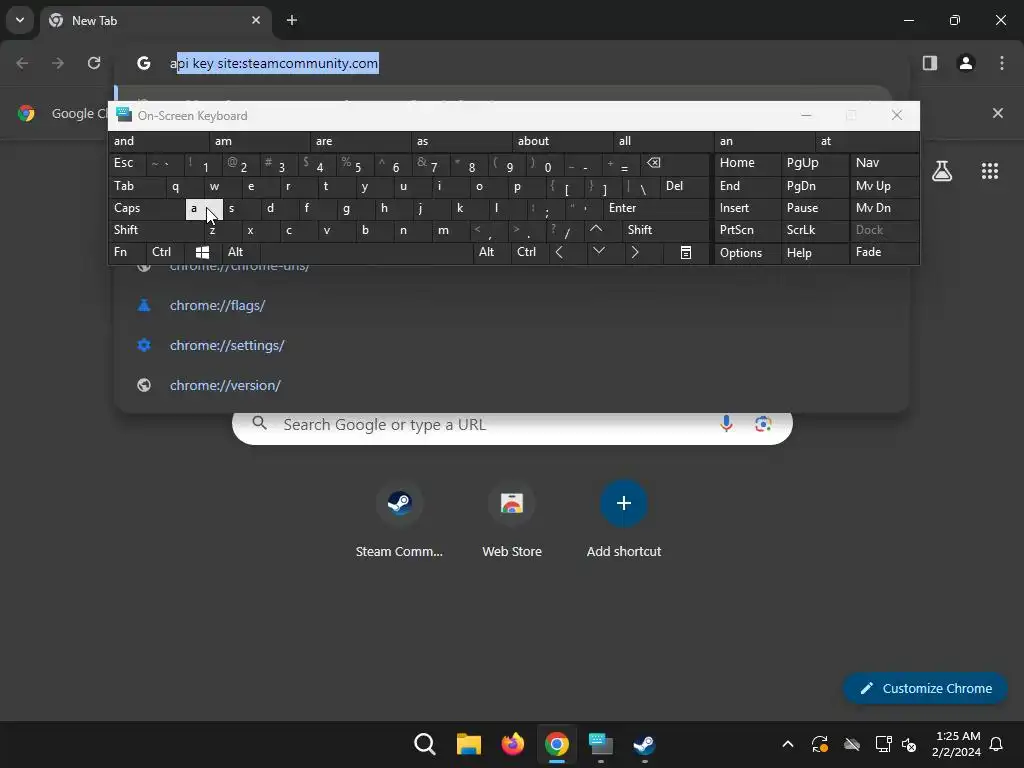Toggle the left Alt key on keyboard
The height and width of the screenshot is (768, 1024).
[241, 252]
